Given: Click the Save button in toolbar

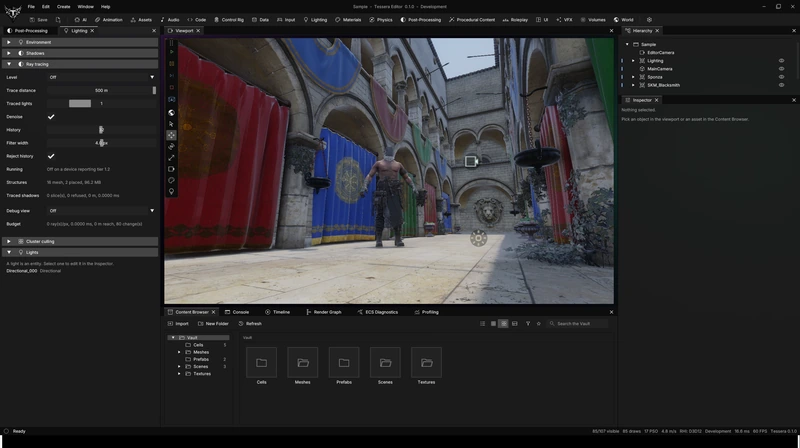Looking at the screenshot, I should point(38,20).
